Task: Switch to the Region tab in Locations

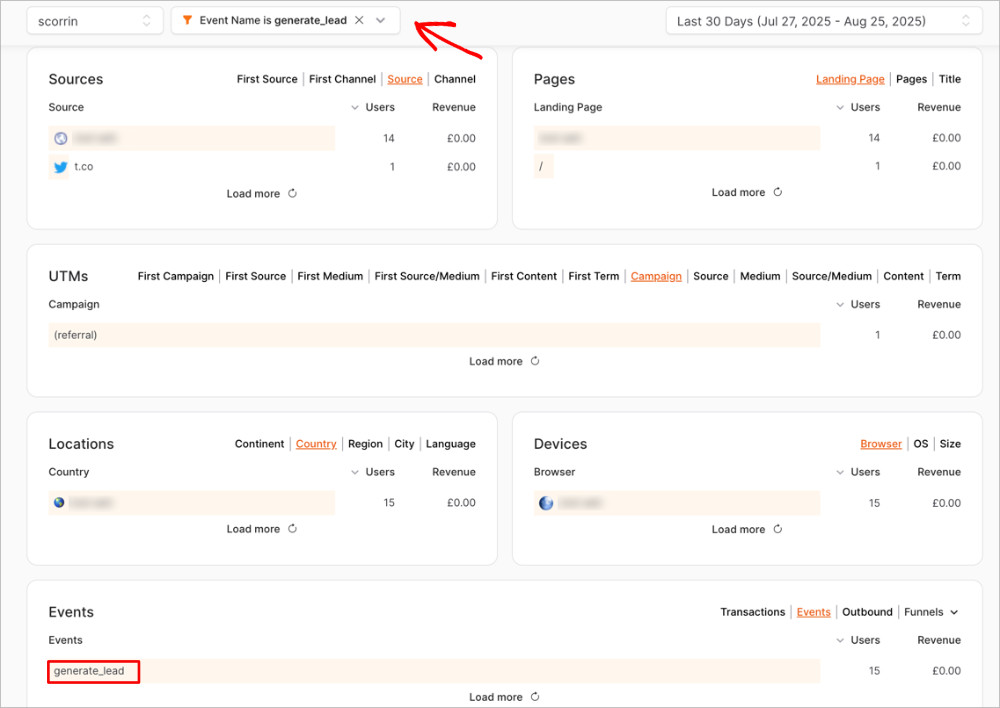Action: pyautogui.click(x=365, y=443)
